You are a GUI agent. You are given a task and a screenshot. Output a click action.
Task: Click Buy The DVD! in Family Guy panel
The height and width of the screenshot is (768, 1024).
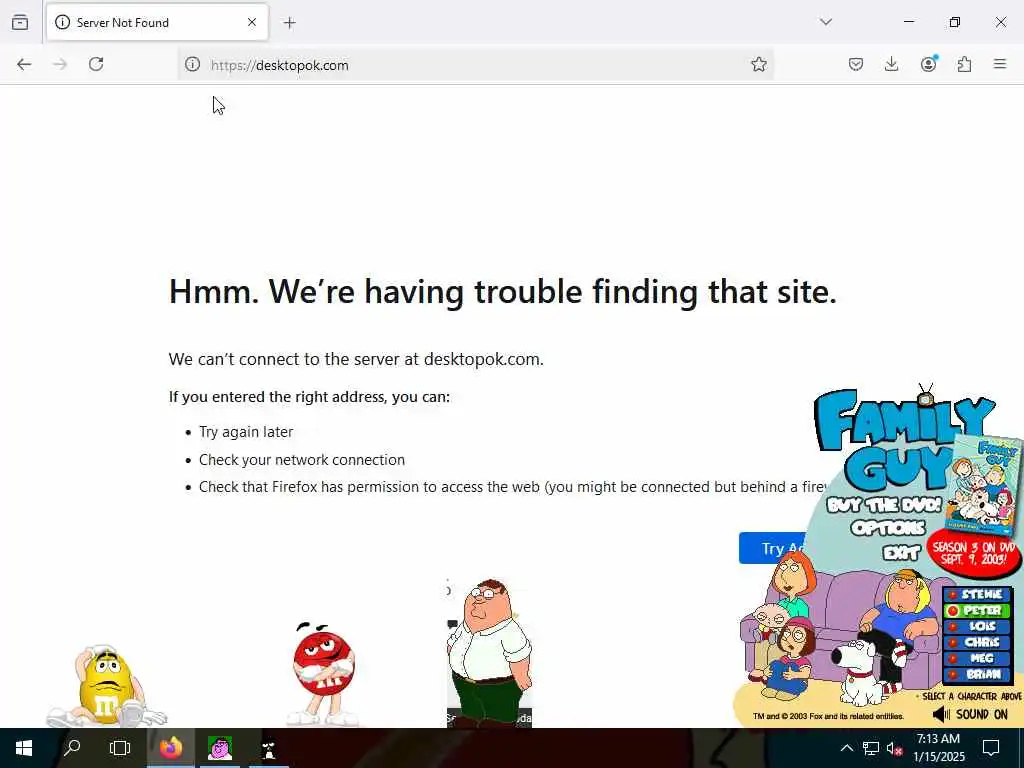click(x=884, y=505)
